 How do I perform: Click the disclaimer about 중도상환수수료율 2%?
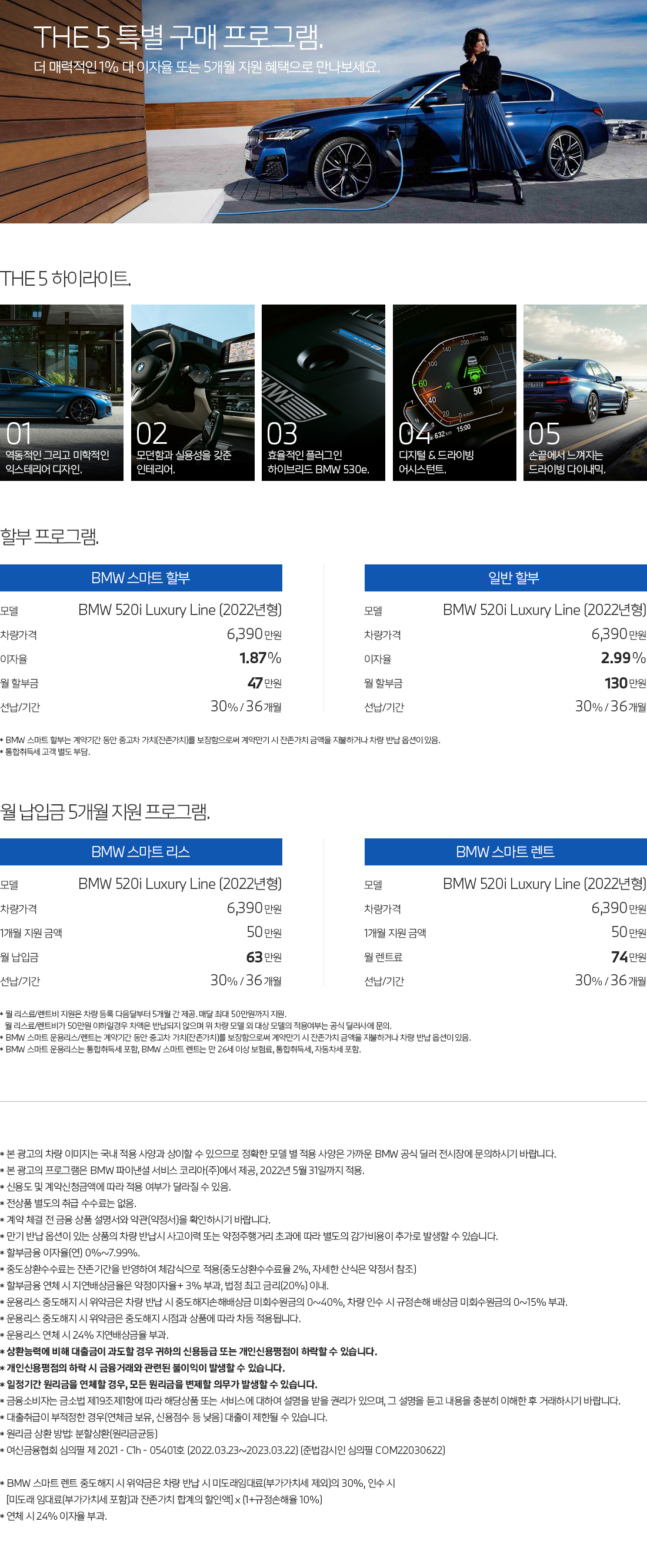tap(208, 1269)
